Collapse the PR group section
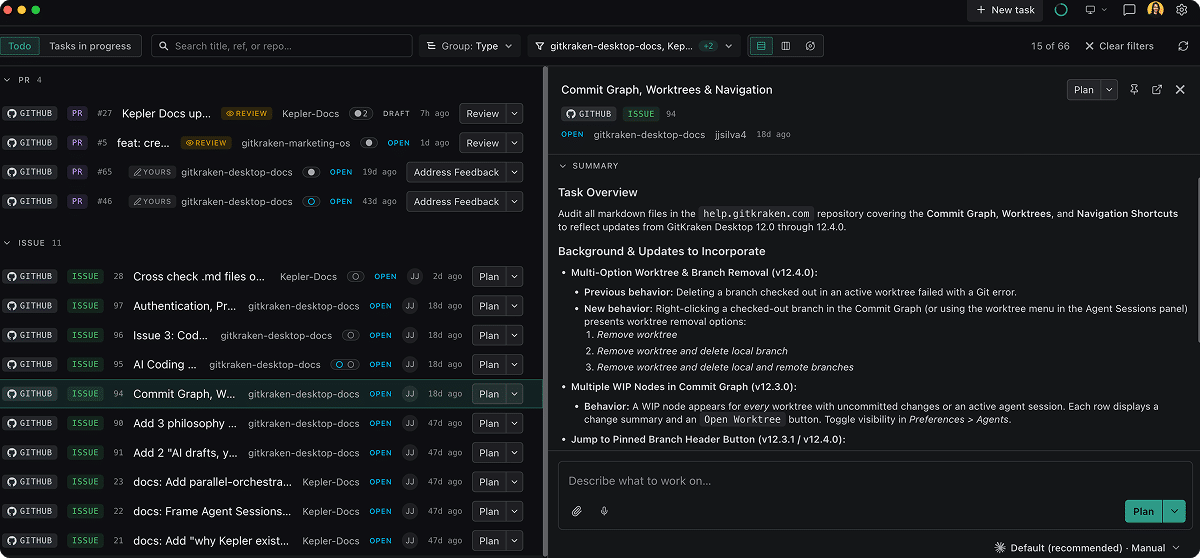 [8, 80]
